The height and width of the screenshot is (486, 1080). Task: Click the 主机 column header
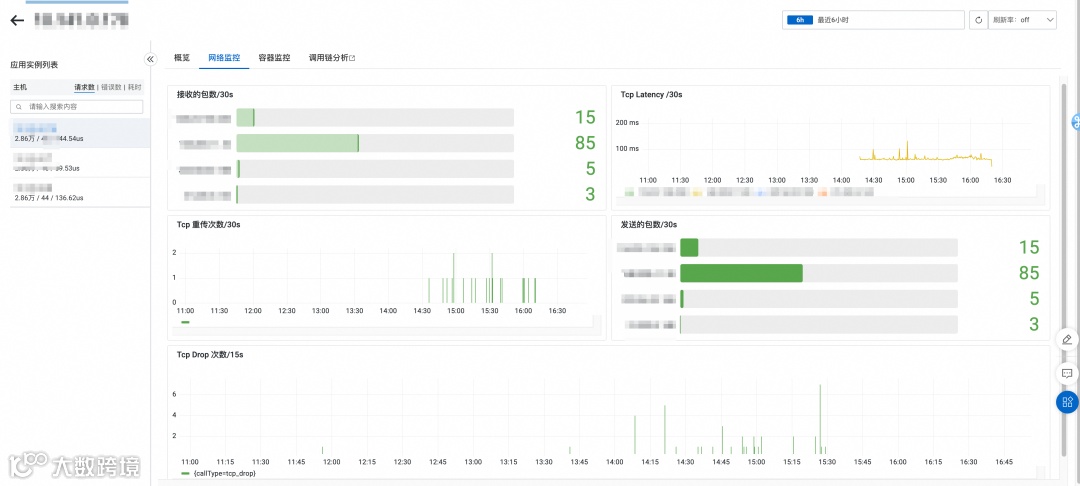pyautogui.click(x=20, y=87)
